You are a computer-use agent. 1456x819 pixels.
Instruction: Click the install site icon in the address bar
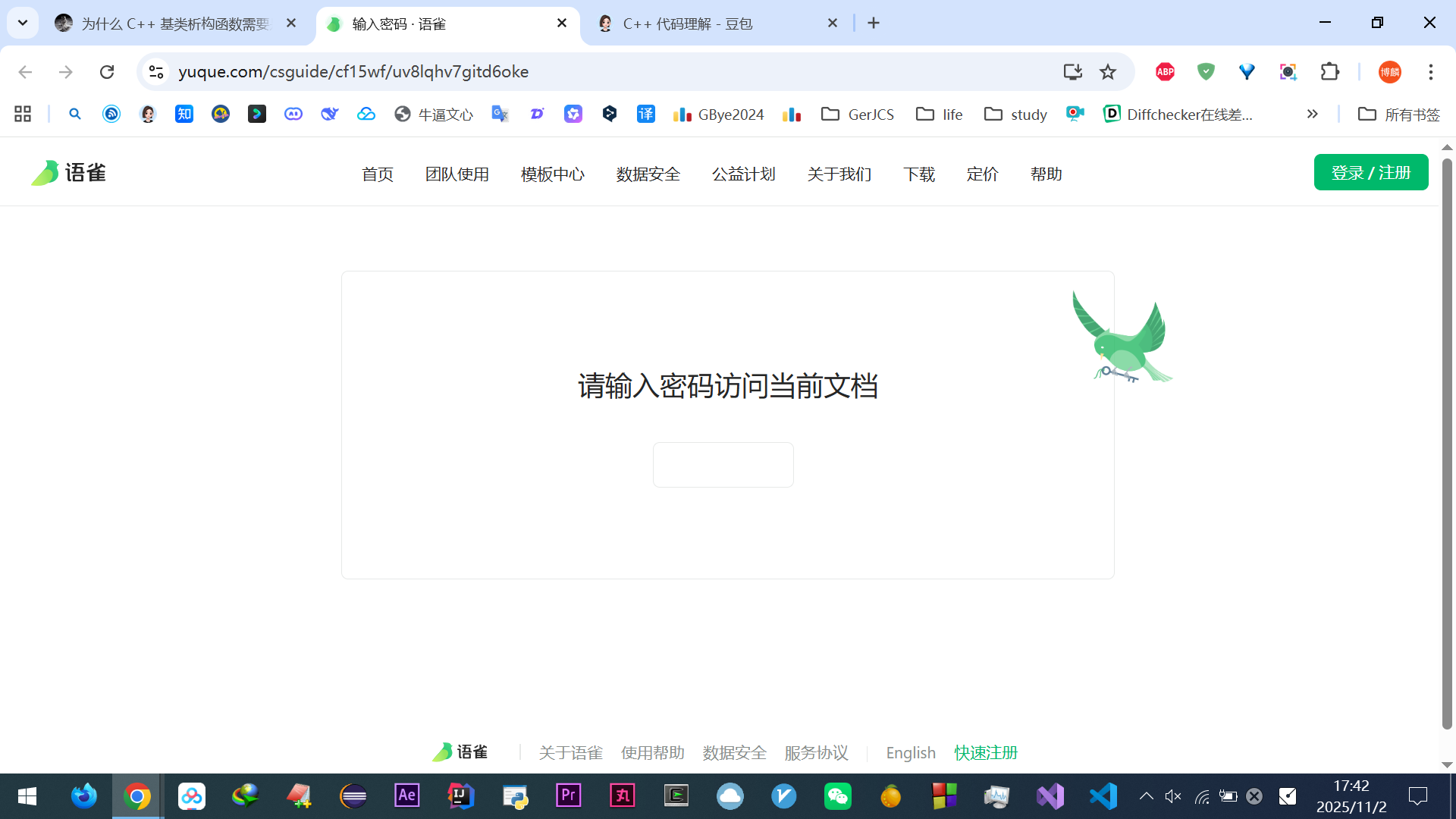(1072, 71)
